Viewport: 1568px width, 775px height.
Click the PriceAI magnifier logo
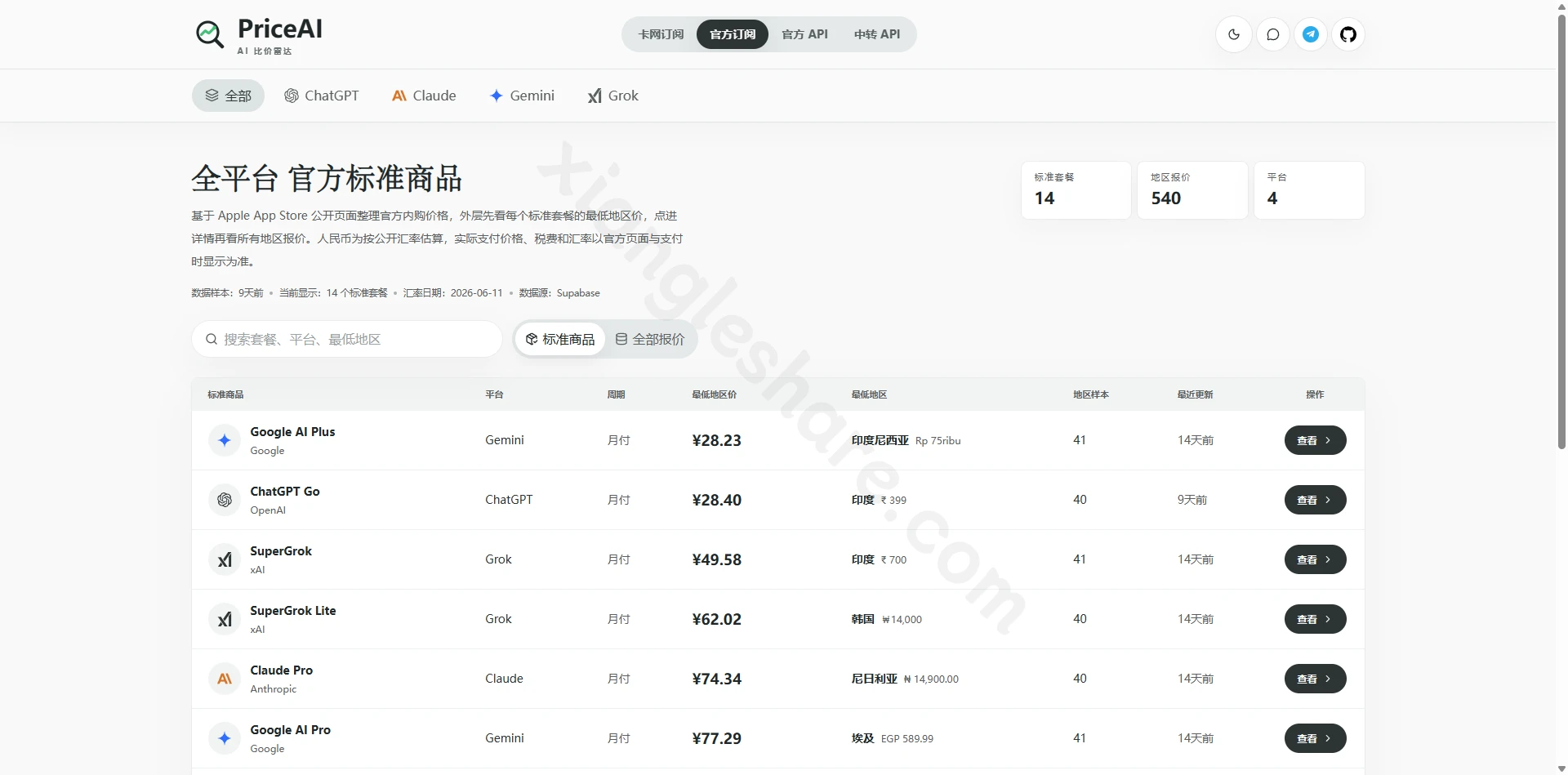[x=210, y=34]
